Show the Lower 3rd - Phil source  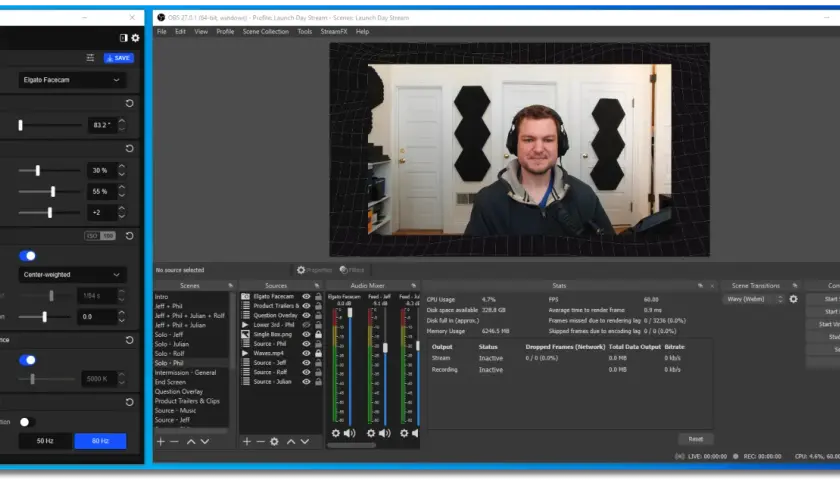pos(306,325)
